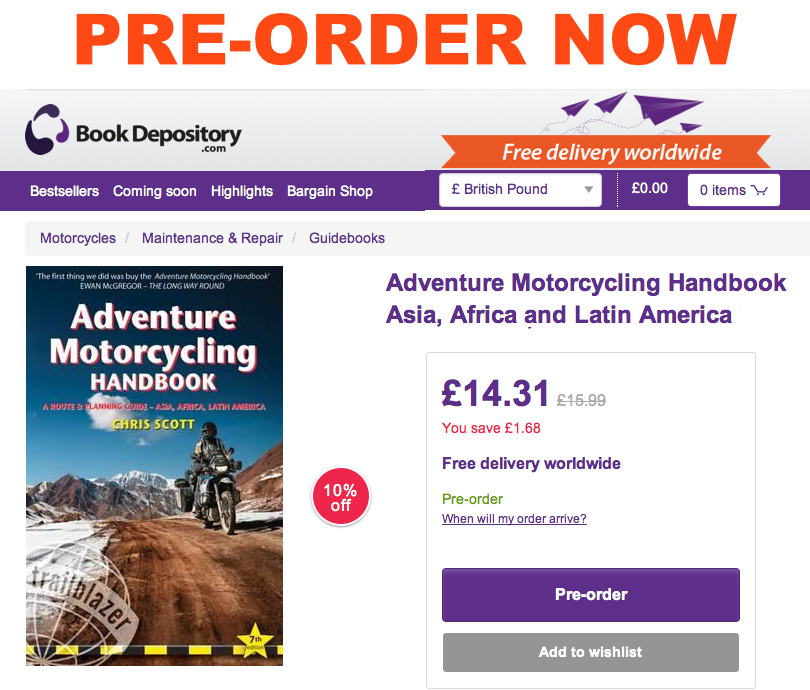Click the 10% off badge
This screenshot has width=810, height=690.
(x=341, y=497)
